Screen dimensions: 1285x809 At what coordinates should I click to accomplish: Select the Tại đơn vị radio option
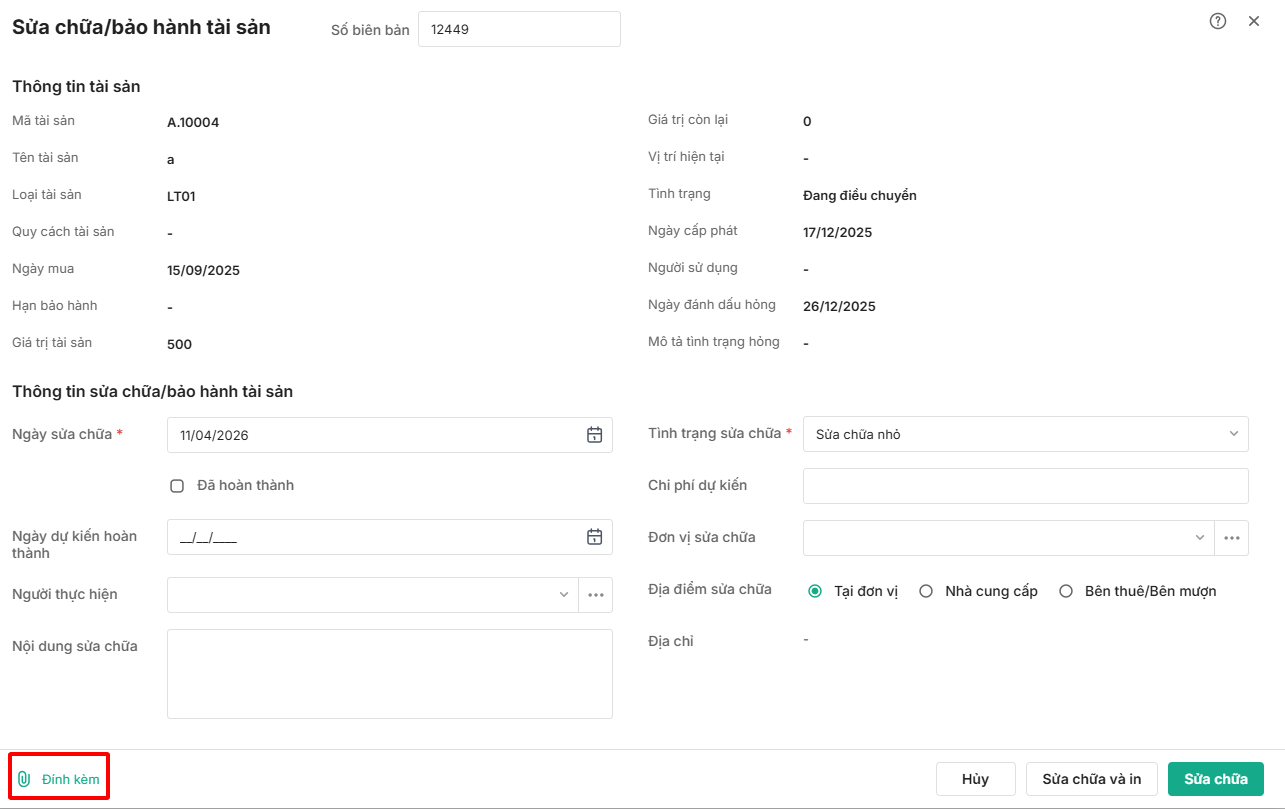(x=815, y=591)
